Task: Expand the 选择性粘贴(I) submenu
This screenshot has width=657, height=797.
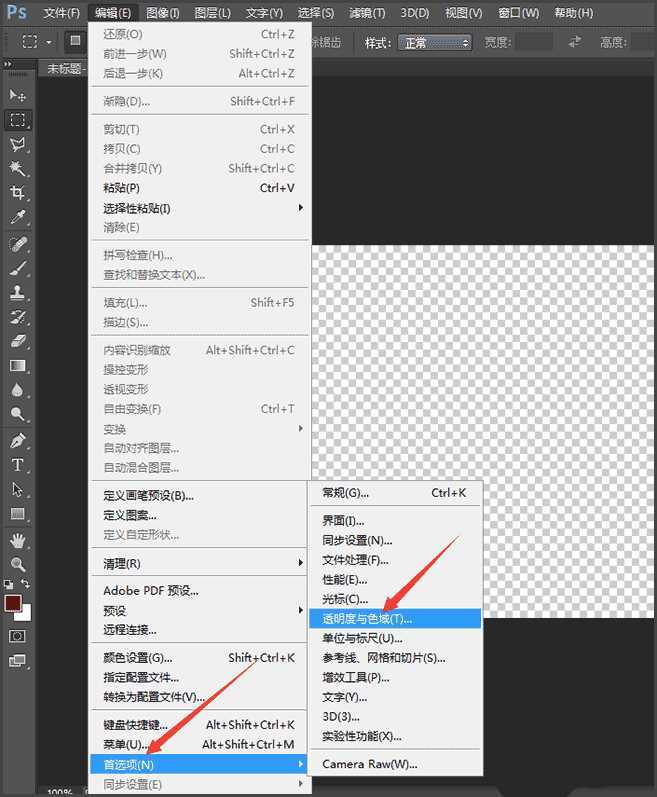Action: coord(199,208)
